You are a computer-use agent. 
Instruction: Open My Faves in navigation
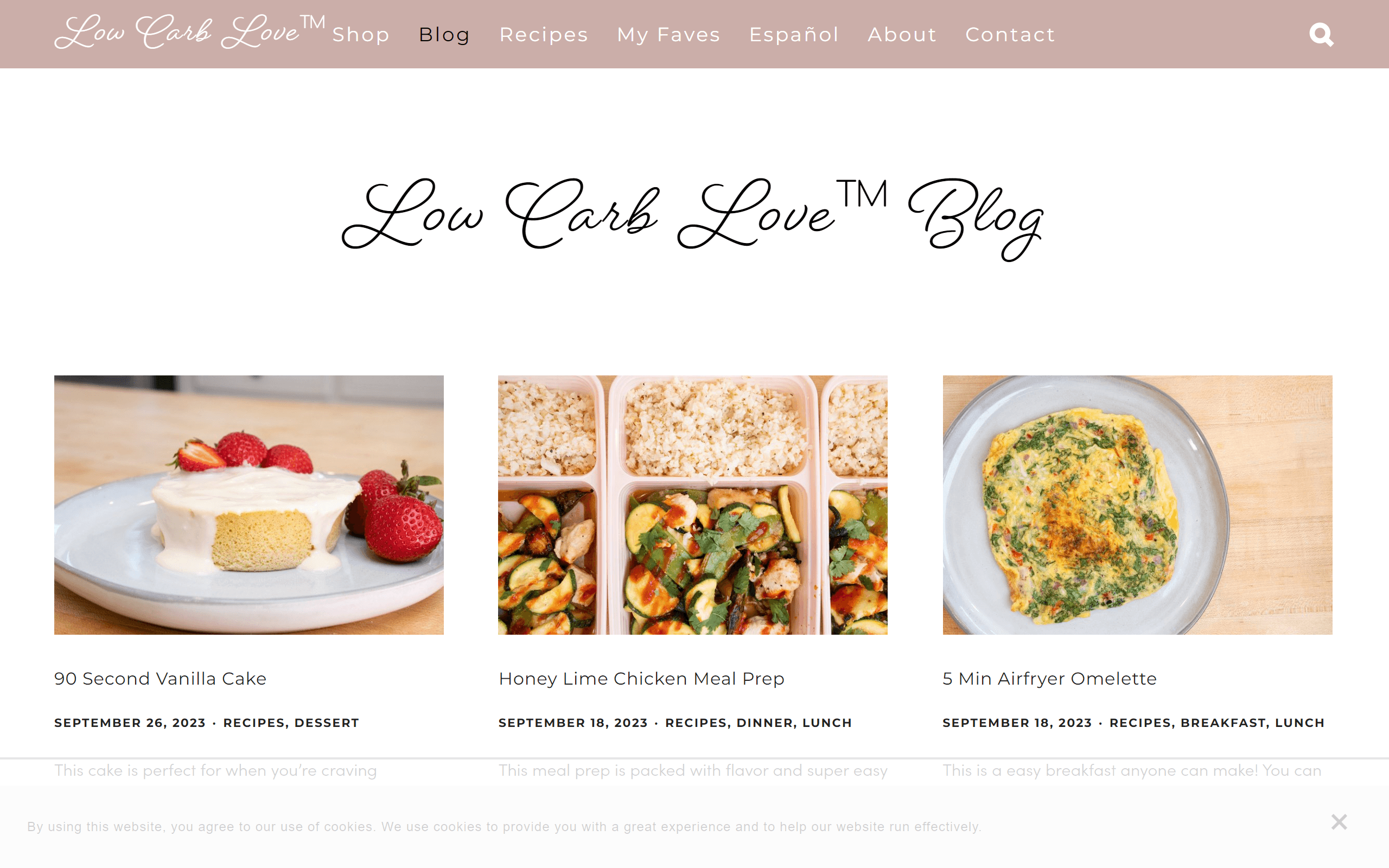pyautogui.click(x=668, y=34)
